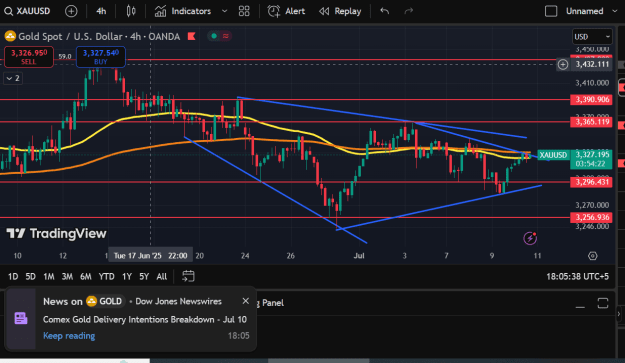Undo the last chart action
Screen dimensions: 625x363
(385, 11)
